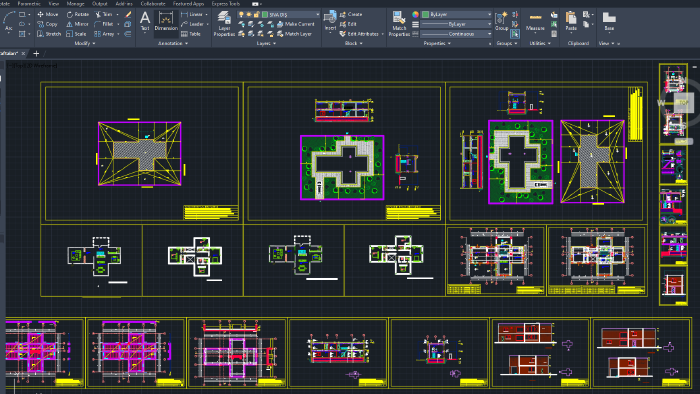This screenshot has width=700, height=394.
Task: Open the linetype Continuous dropdown
Action: point(489,34)
